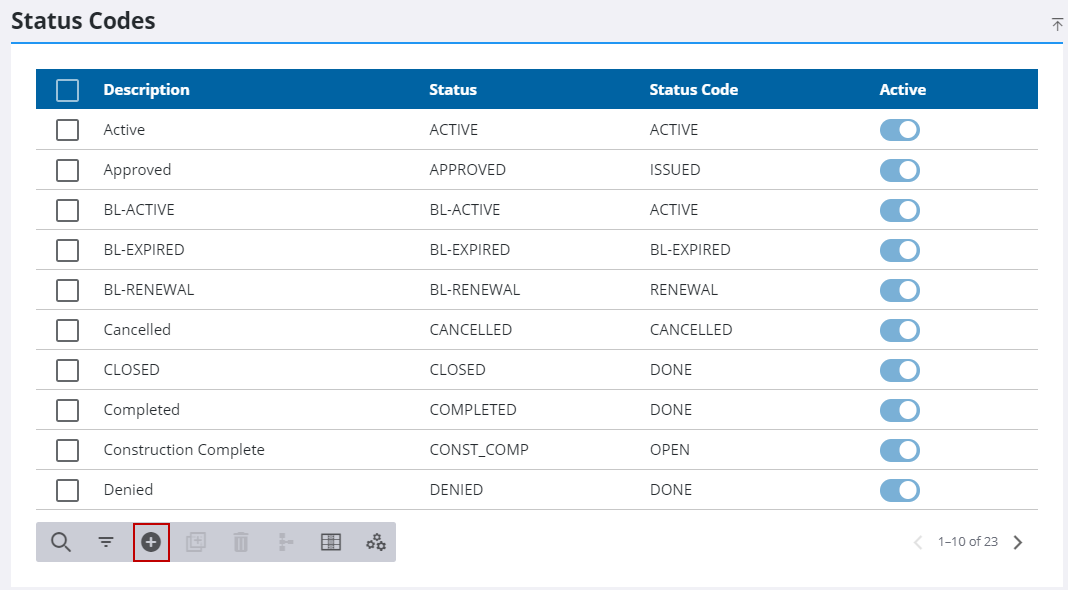Select the Approved row checkbox
1068x590 pixels.
point(67,170)
